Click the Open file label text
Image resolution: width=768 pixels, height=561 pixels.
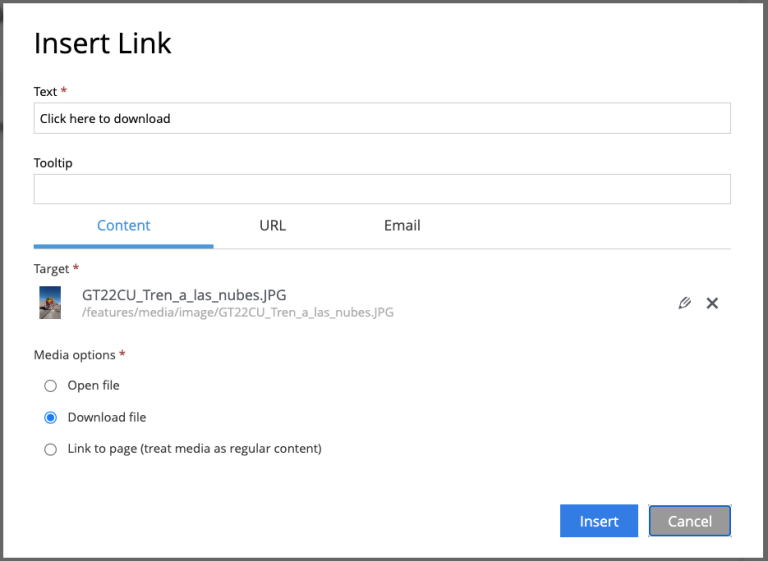click(94, 386)
